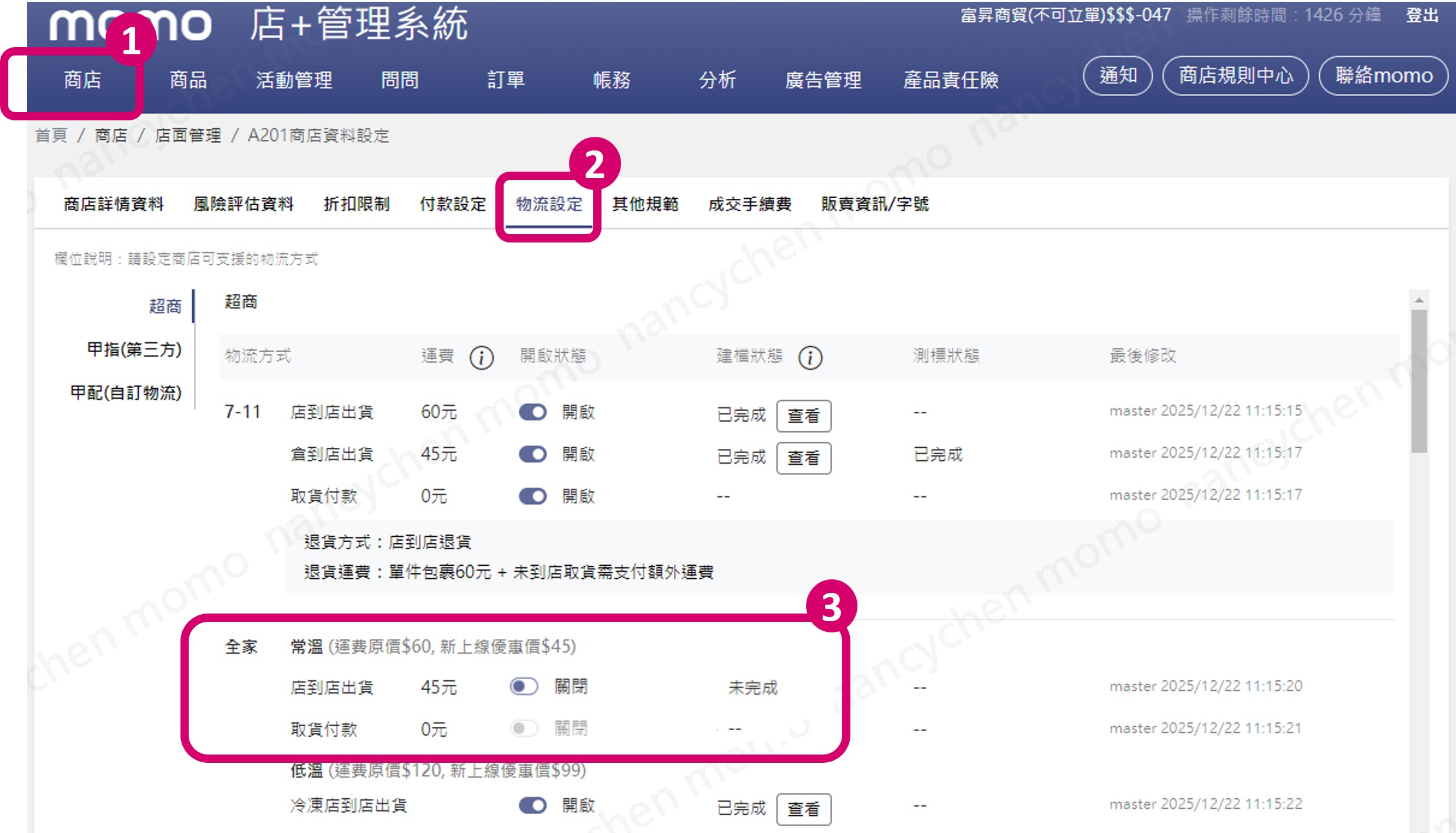Click 物流方式 column header

click(258, 356)
